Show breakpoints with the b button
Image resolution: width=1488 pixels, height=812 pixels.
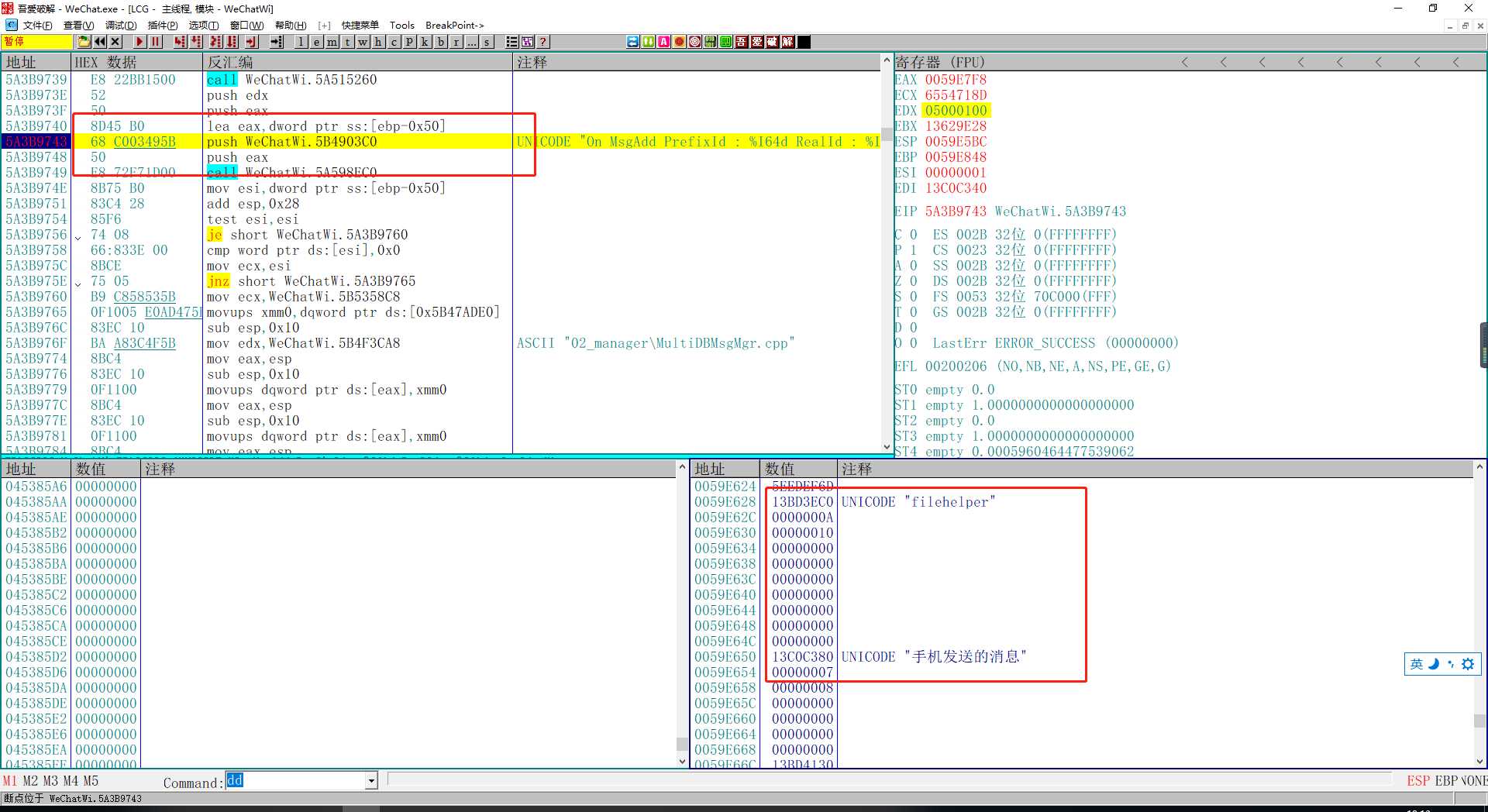point(440,42)
